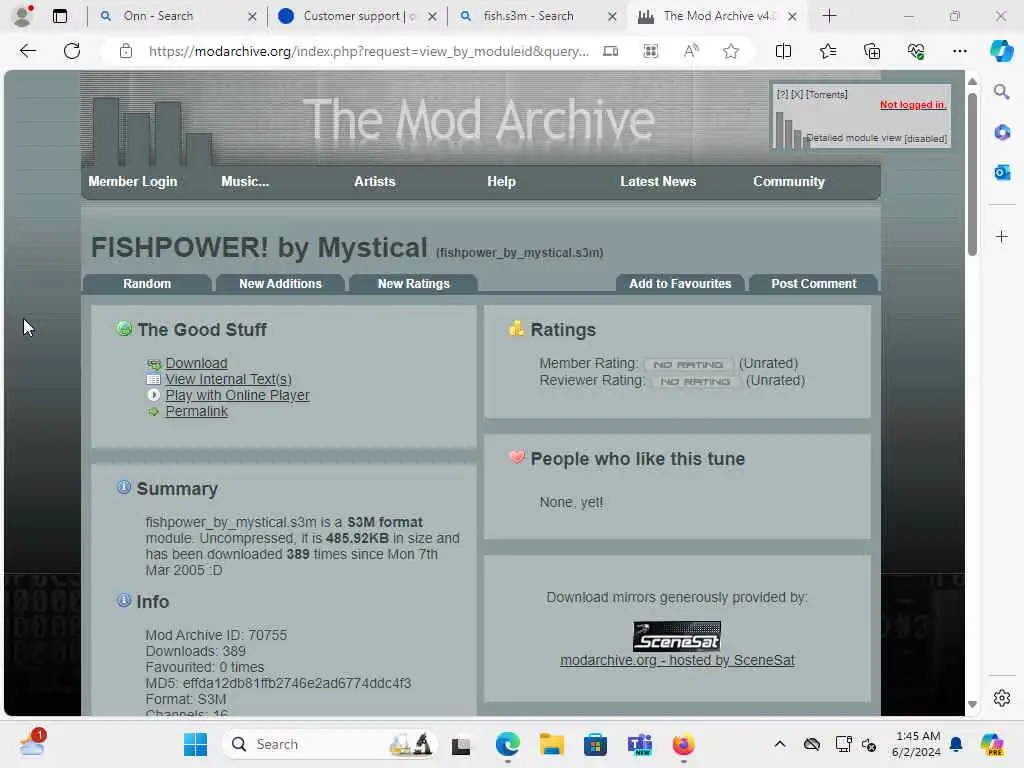
Task: Open modarchive.org hosted by SceneSat link
Action: [677, 660]
